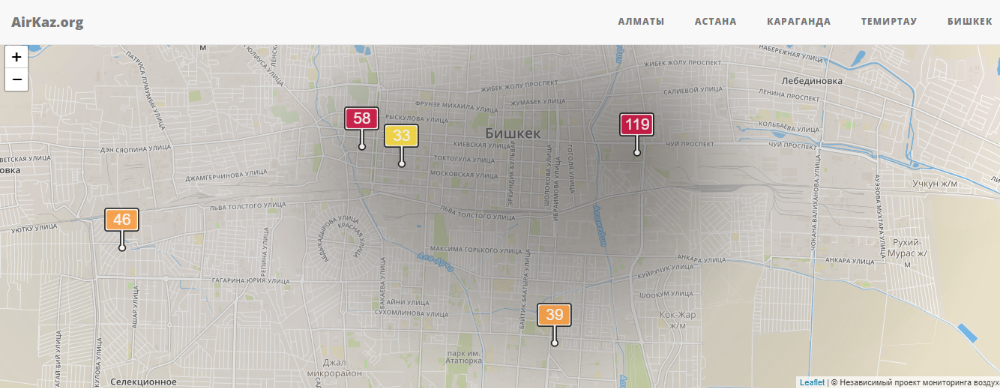Follow the Leaflet attribution link
Image resolution: width=1000 pixels, height=388 pixels.
coord(812,382)
